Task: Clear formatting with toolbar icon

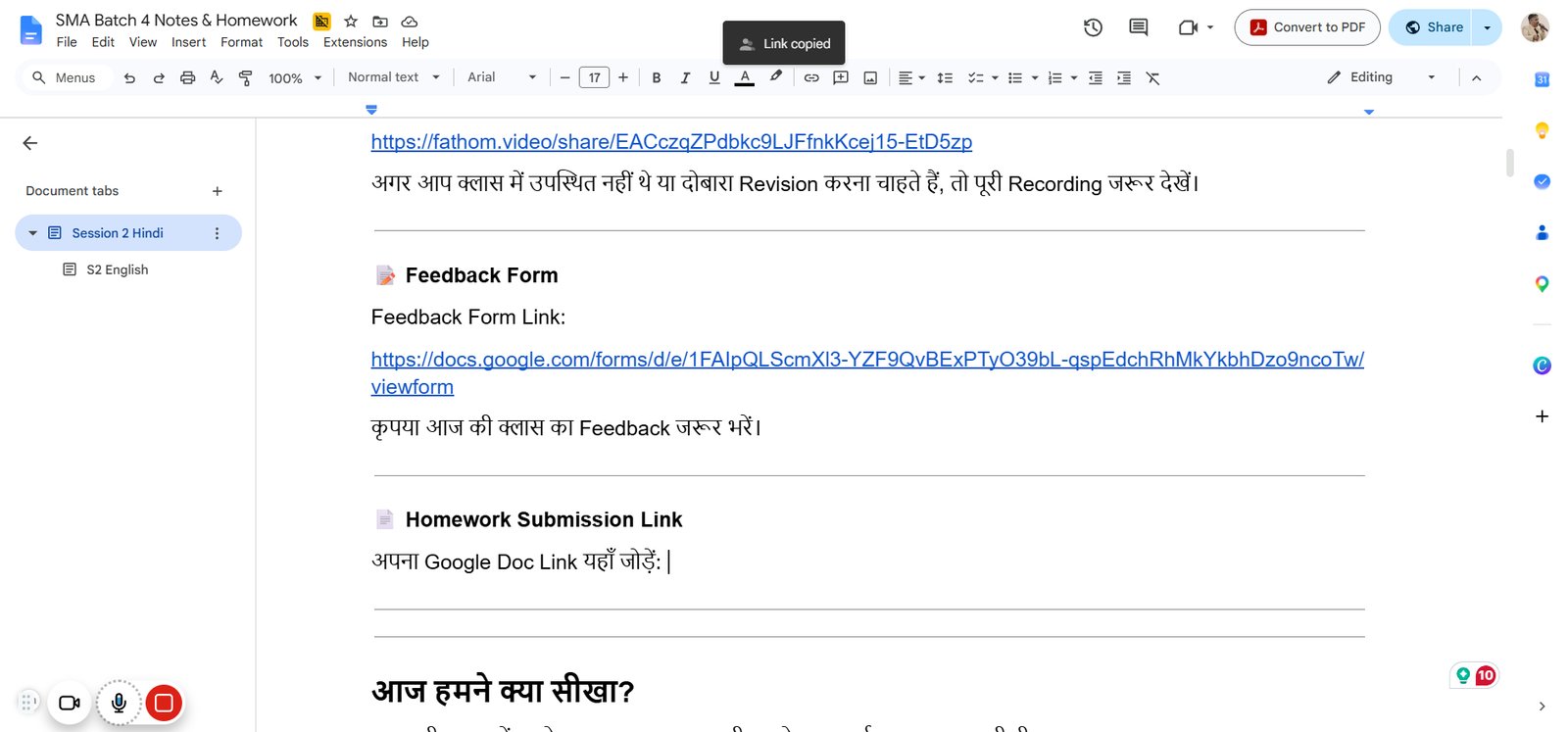Action: click(x=1152, y=77)
